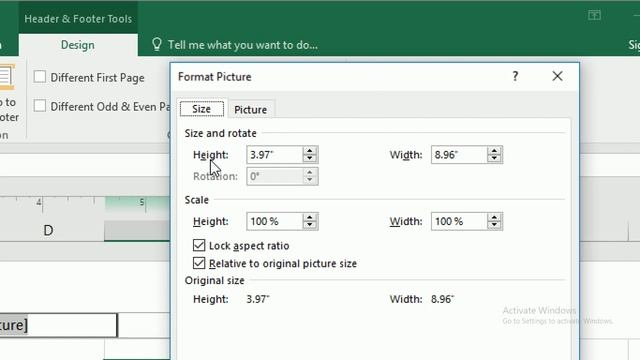Click the Format Picture help question mark
The height and width of the screenshot is (360, 640).
[515, 76]
